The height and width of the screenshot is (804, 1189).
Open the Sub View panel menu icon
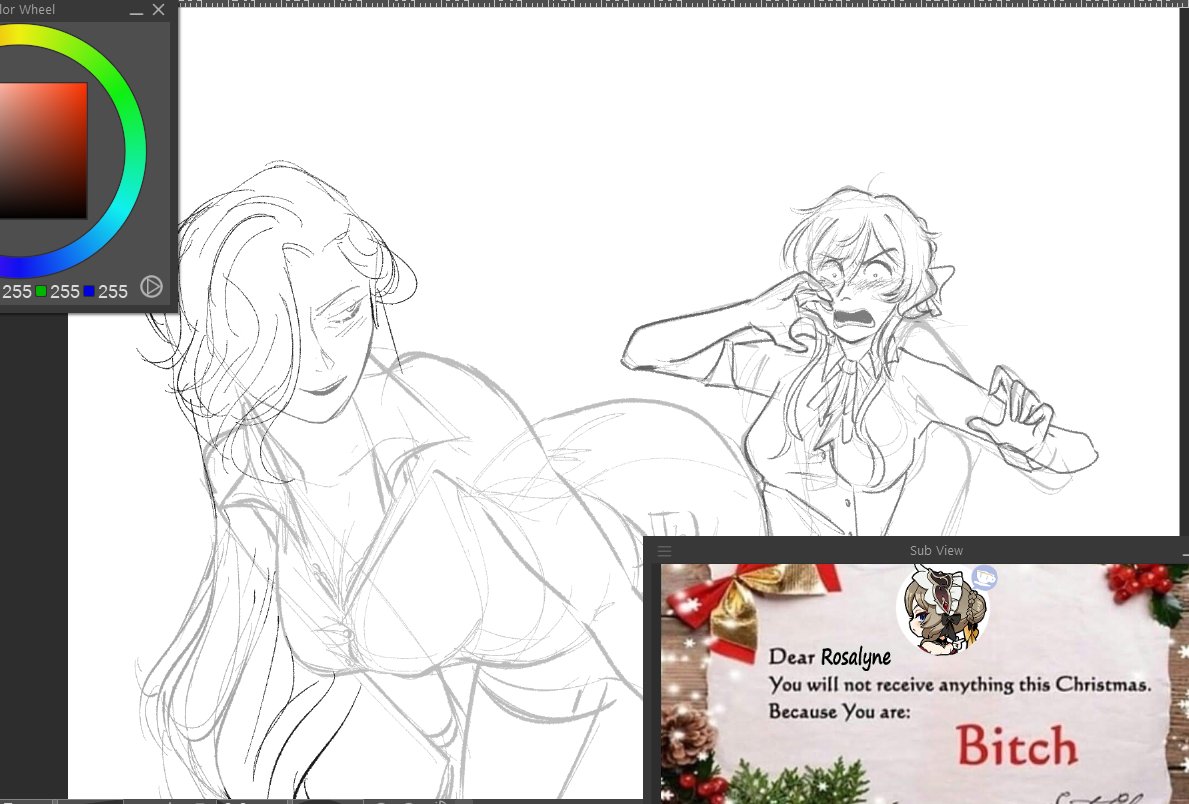664,551
